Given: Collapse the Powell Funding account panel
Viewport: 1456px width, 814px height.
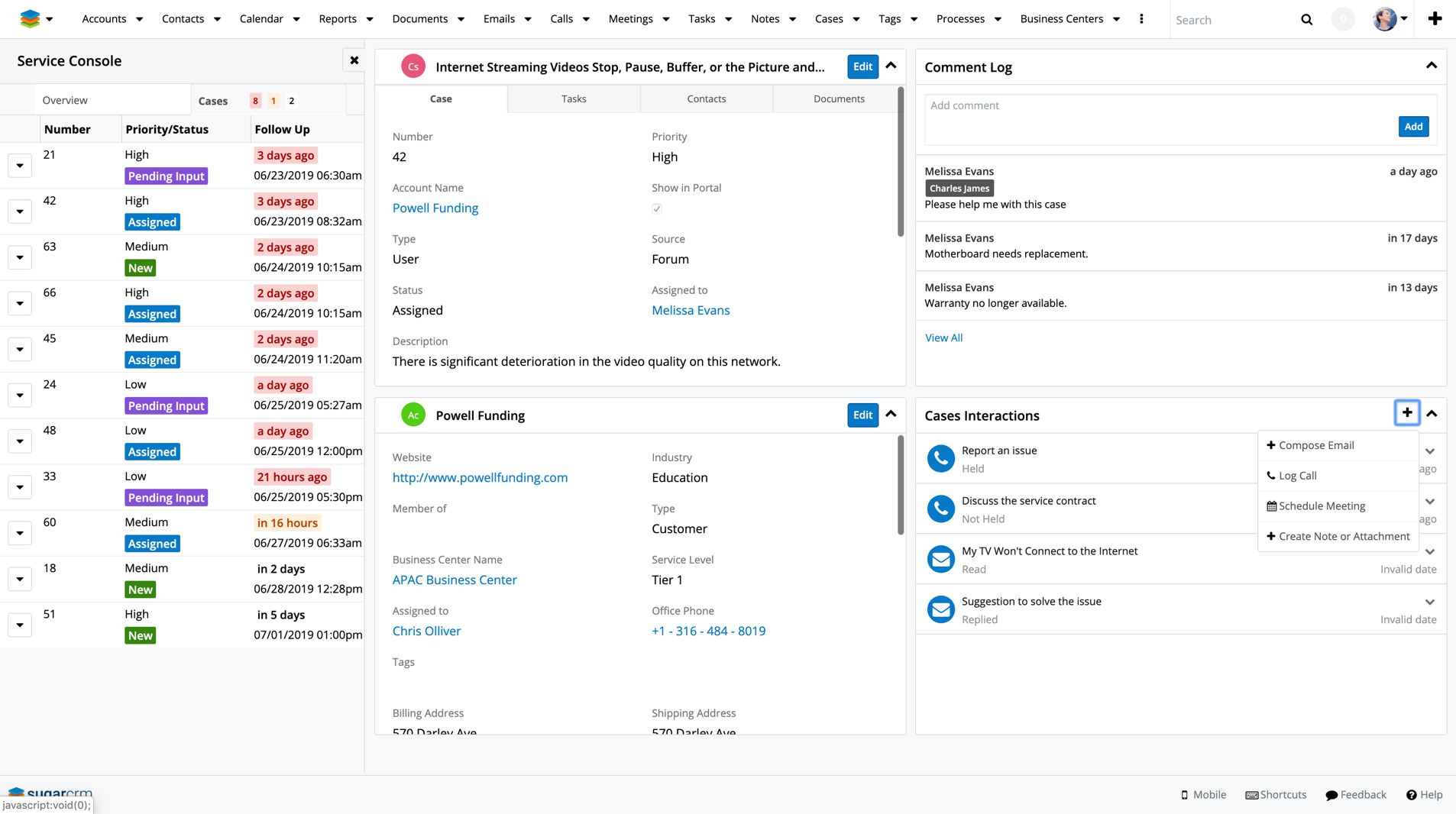Looking at the screenshot, I should click(x=891, y=415).
